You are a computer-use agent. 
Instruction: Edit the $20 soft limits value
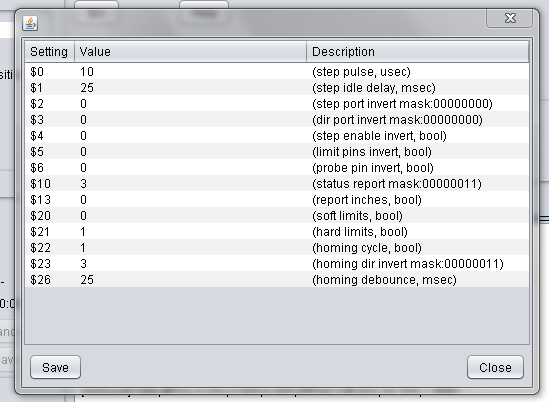[x=190, y=216]
